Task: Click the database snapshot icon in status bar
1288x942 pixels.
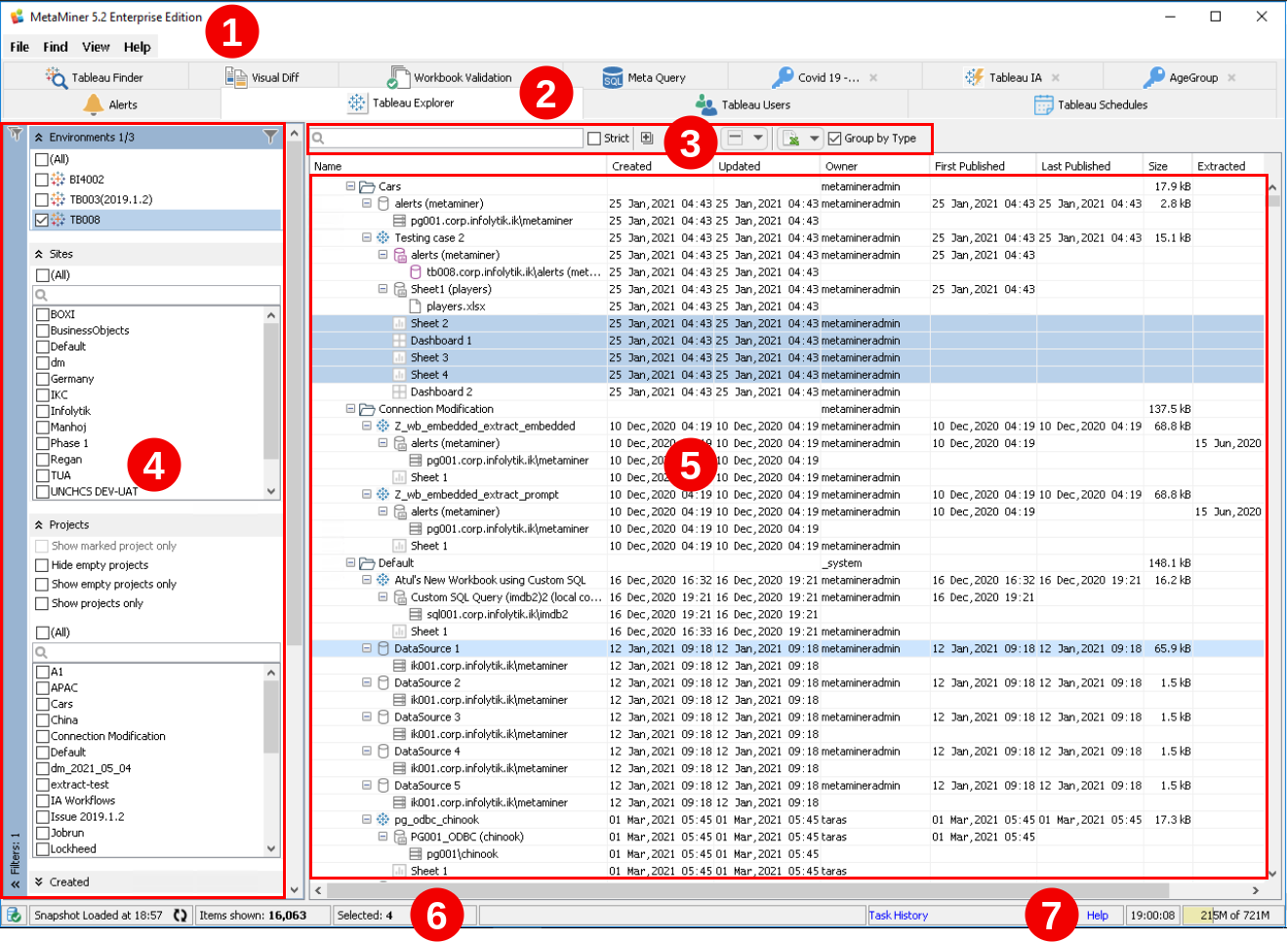Action: [14, 915]
